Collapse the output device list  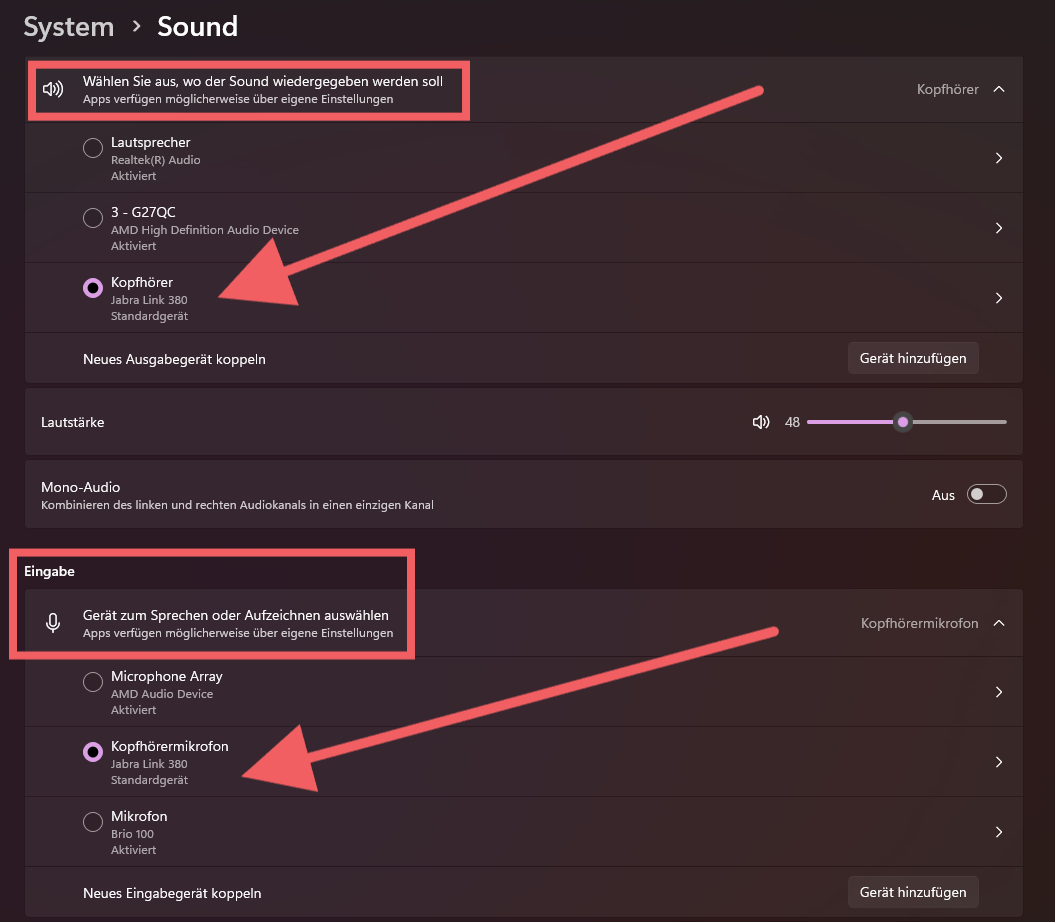[x=998, y=89]
